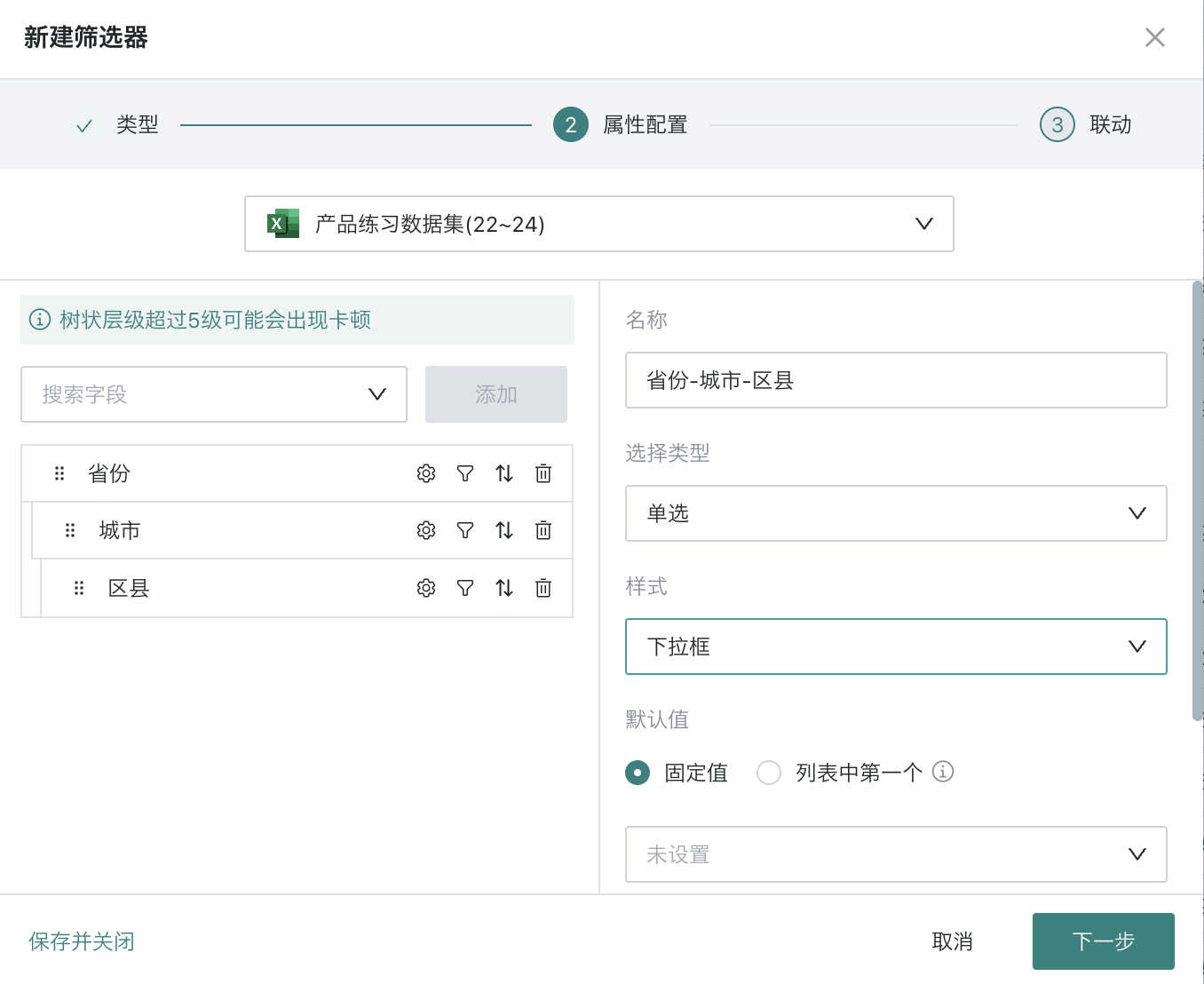Click 名称 input field 省份-城市-区县
Viewport: 1204px width, 984px height.
click(x=896, y=380)
